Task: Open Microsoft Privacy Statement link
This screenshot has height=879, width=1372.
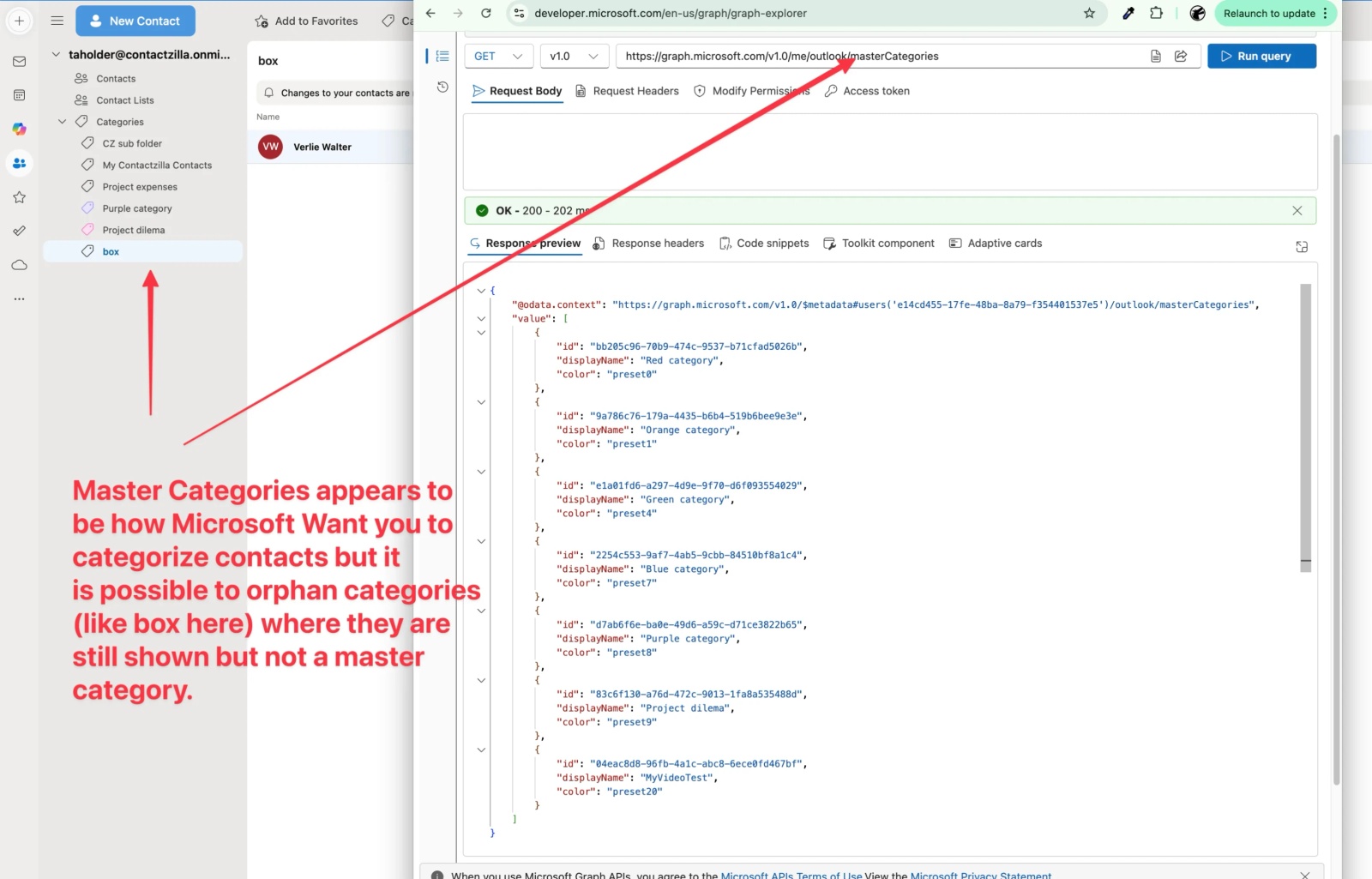Action: coord(980,875)
